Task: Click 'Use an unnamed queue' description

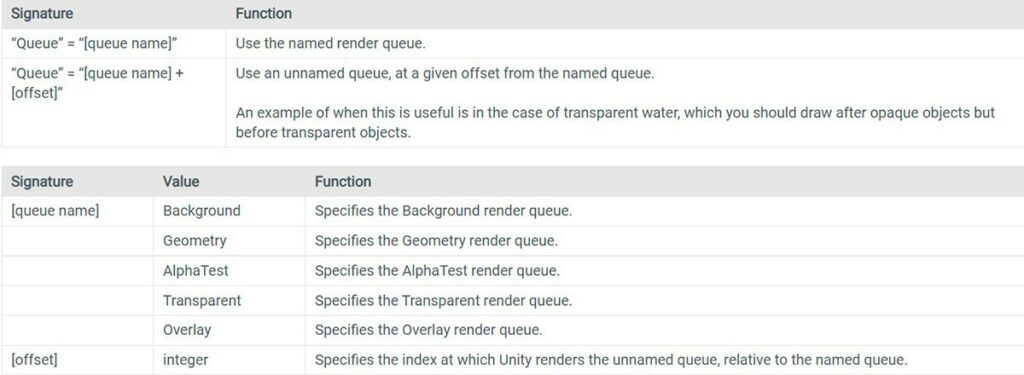Action: pos(444,73)
